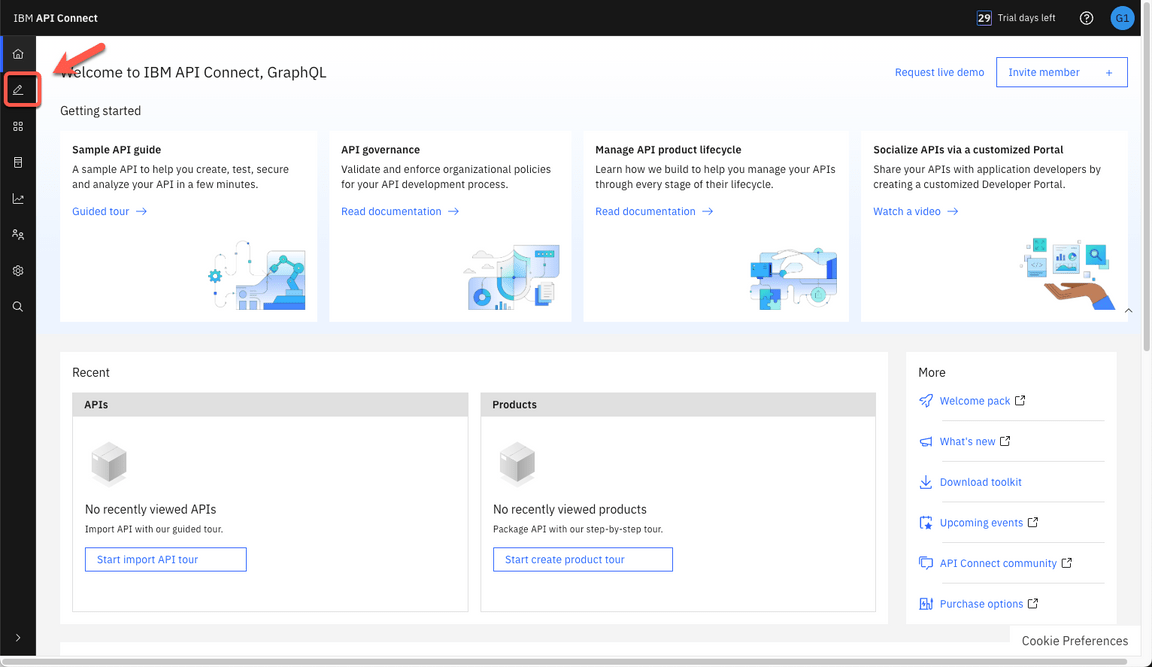The width and height of the screenshot is (1152, 667).
Task: Click No recently viewed APIs text
Action: point(151,509)
